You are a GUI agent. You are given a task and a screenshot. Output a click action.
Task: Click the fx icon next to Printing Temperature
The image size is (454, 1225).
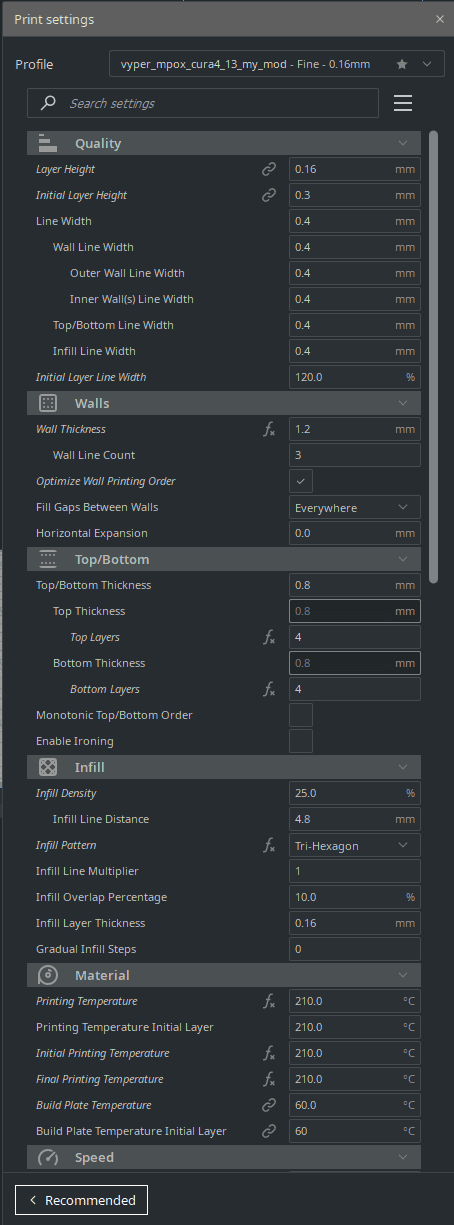pyautogui.click(x=268, y=1001)
